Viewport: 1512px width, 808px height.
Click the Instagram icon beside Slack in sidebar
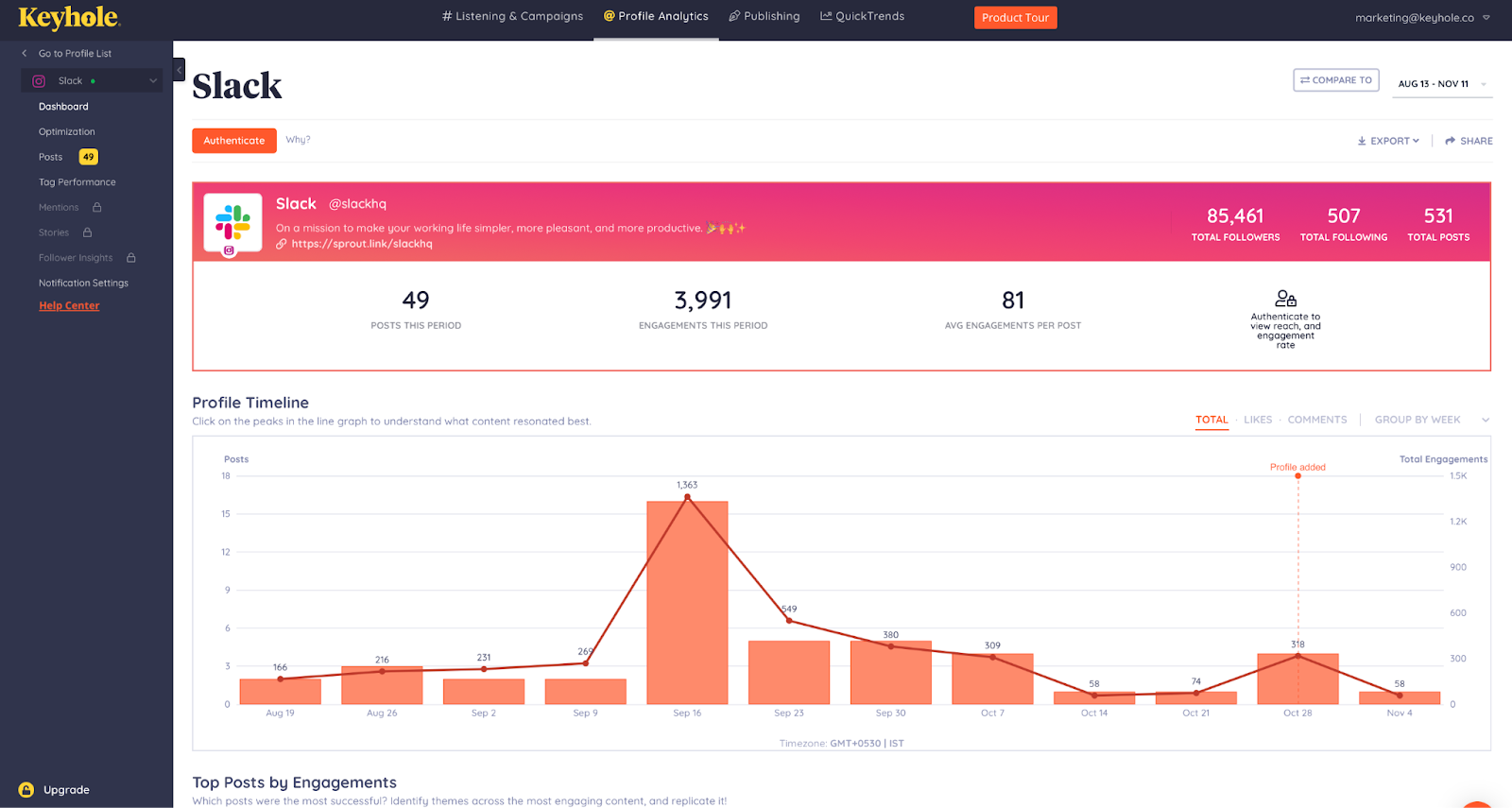pyautogui.click(x=39, y=81)
